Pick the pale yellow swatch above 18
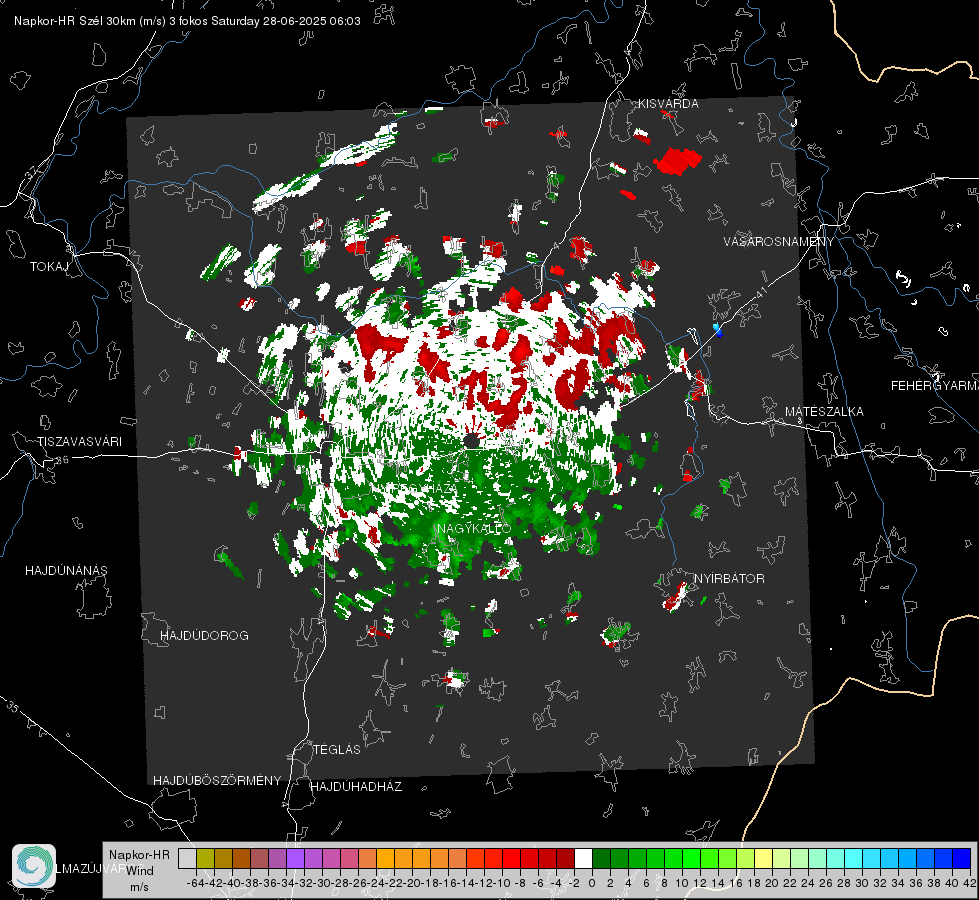This screenshot has width=979, height=900. coord(764,858)
